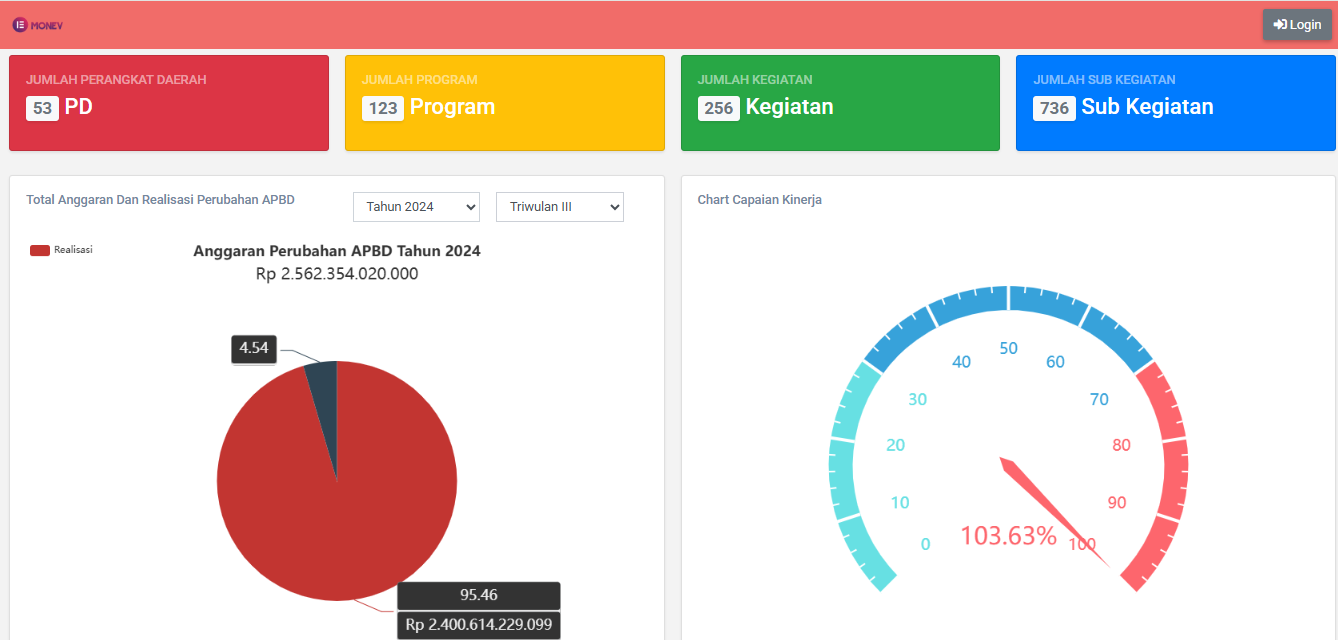
Task: Open the Jumlah Kegiatan green card
Action: pyautogui.click(x=840, y=103)
